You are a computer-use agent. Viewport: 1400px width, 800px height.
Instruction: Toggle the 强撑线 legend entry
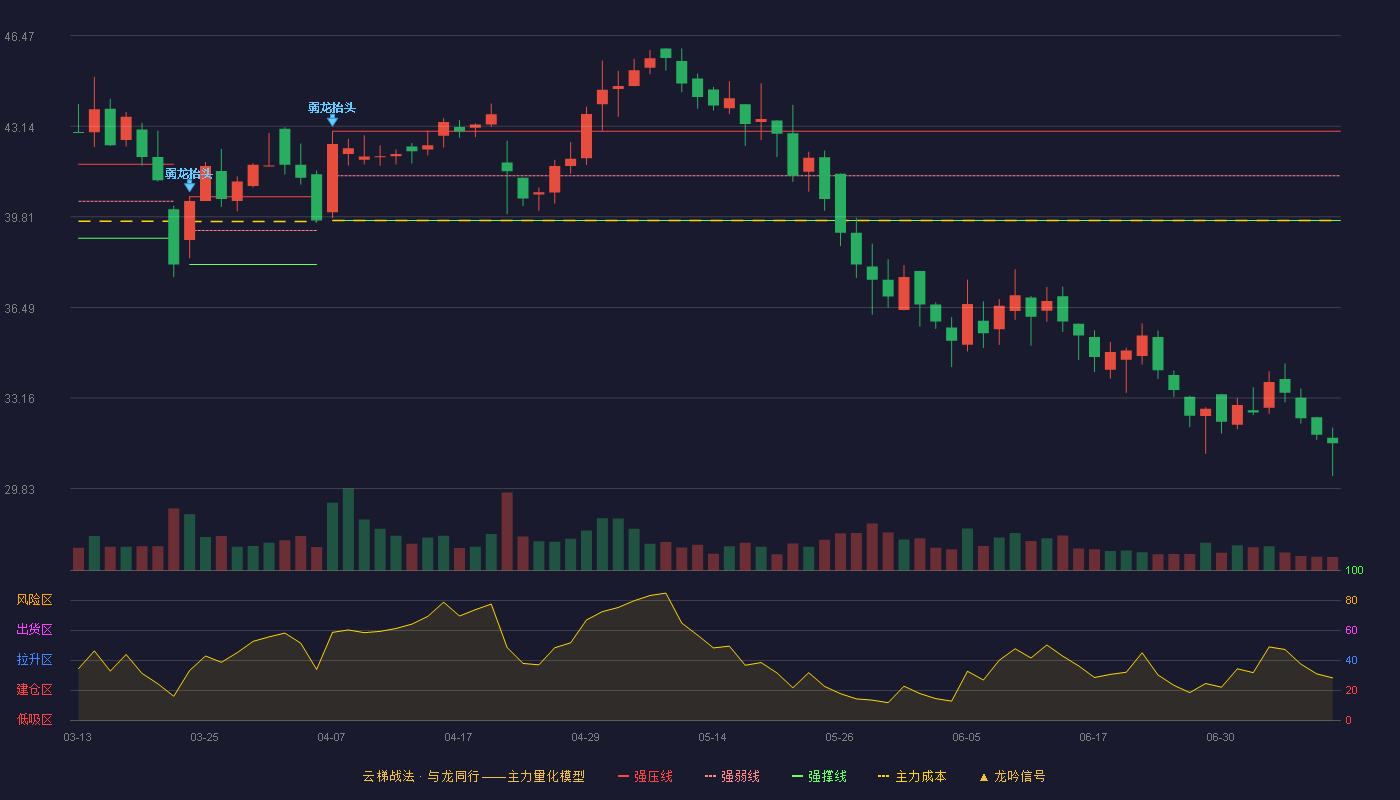[819, 776]
